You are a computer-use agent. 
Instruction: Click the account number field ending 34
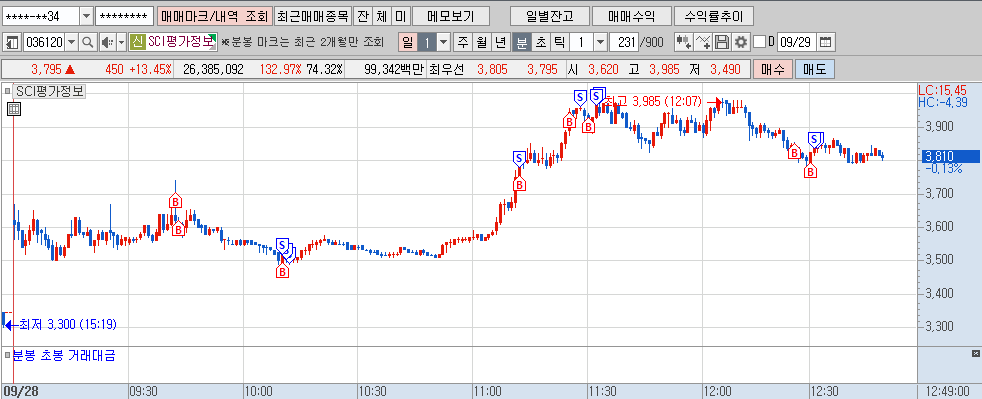(x=41, y=16)
